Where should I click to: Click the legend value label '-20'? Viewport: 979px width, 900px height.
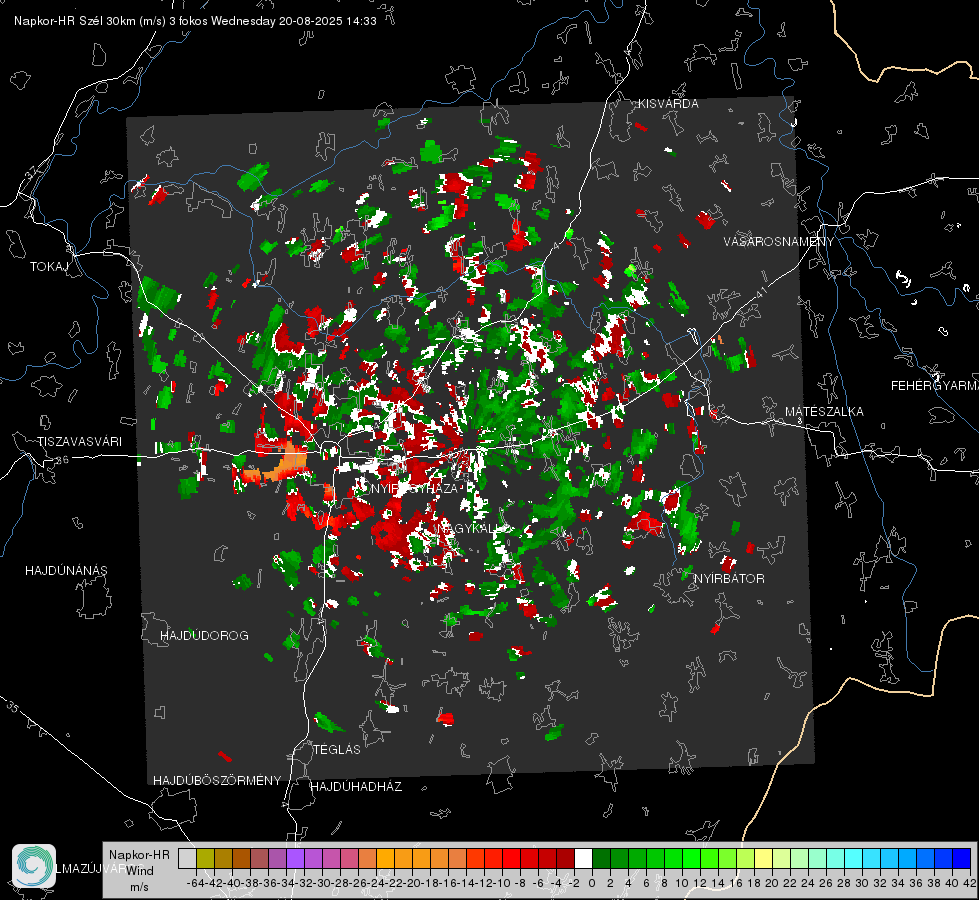411,883
